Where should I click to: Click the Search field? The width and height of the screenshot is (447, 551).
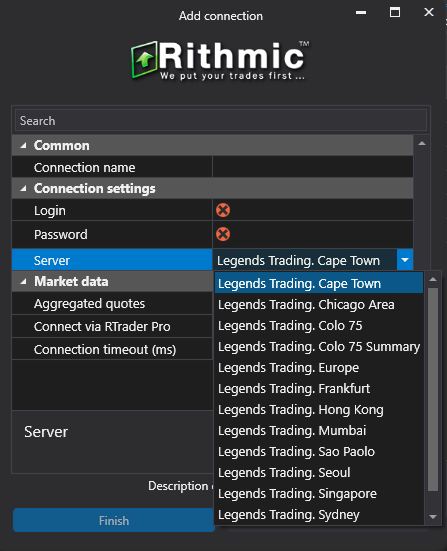click(x=221, y=121)
